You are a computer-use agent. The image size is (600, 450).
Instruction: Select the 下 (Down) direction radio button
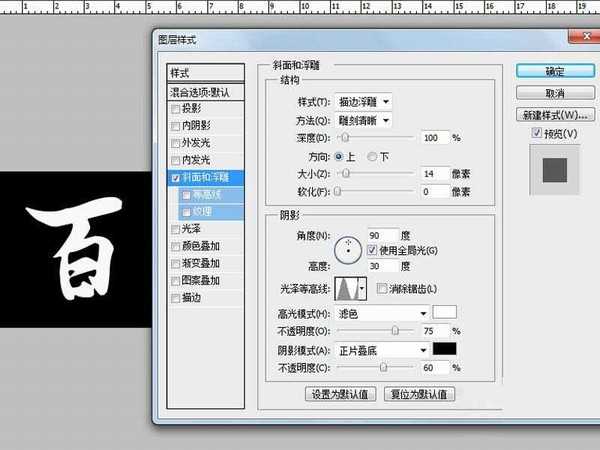373,156
